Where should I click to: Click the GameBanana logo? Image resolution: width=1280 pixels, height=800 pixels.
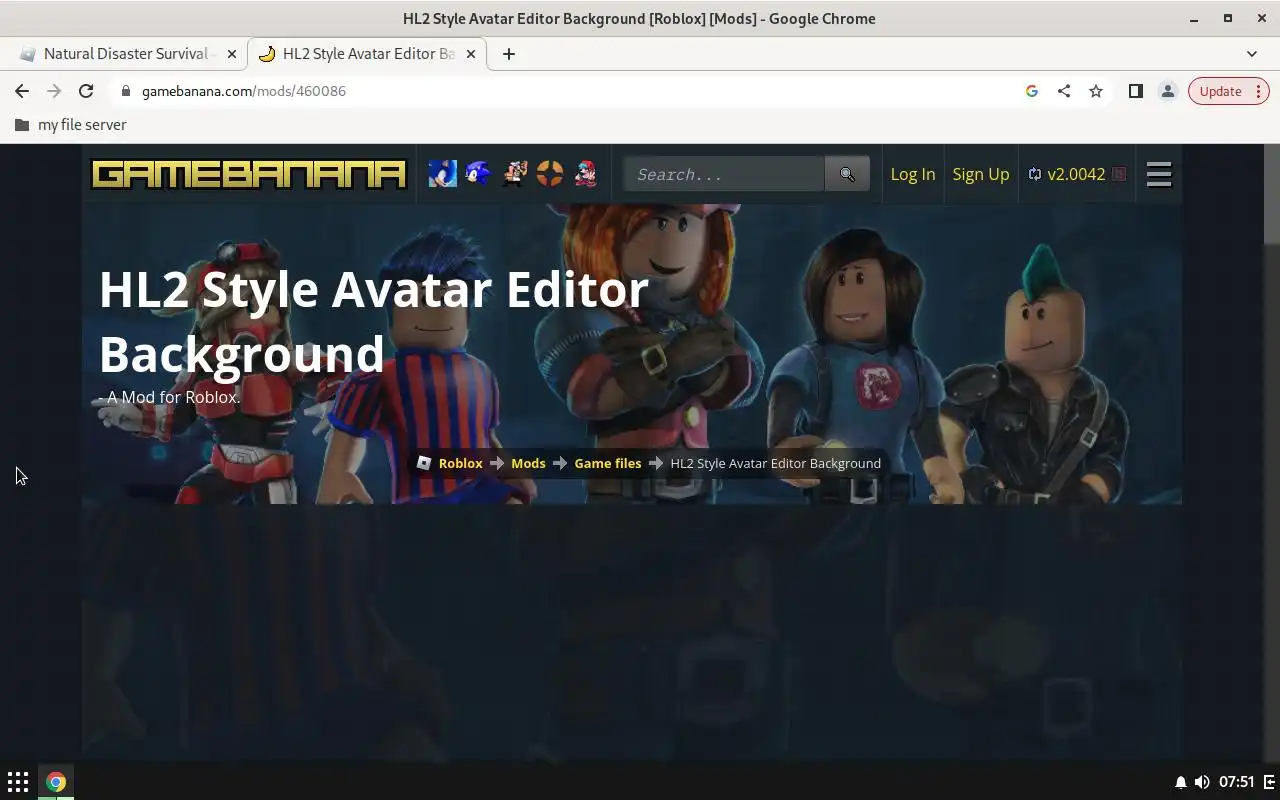click(x=248, y=174)
